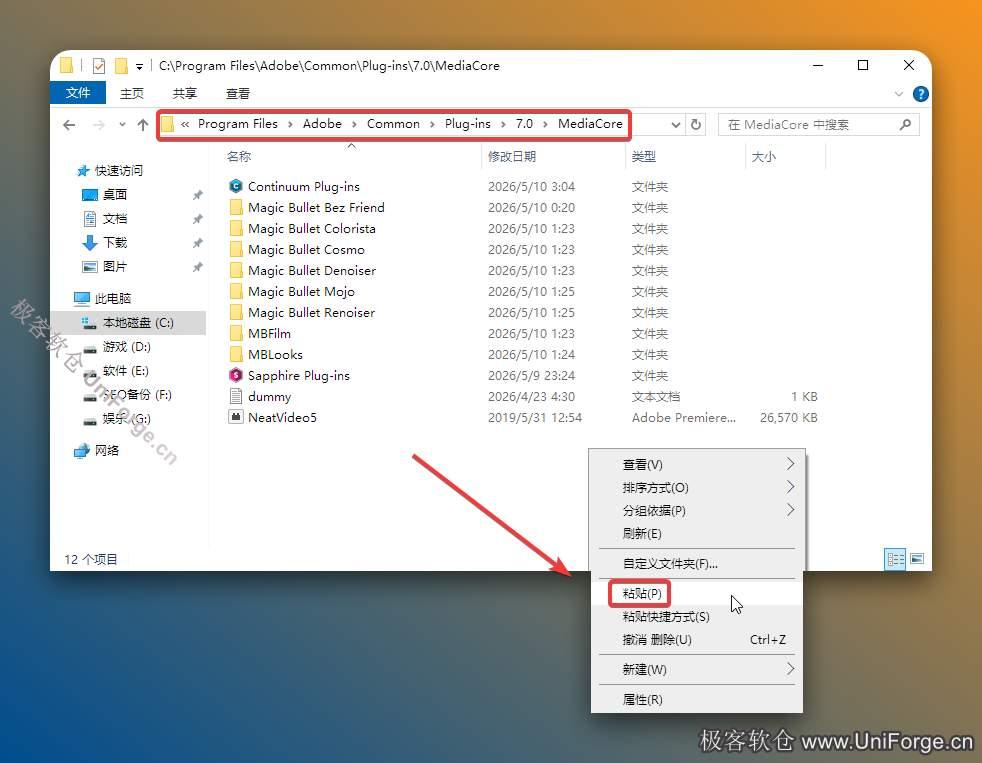Switch to large thumbnails view icon
The height and width of the screenshot is (763, 982).
(x=917, y=558)
